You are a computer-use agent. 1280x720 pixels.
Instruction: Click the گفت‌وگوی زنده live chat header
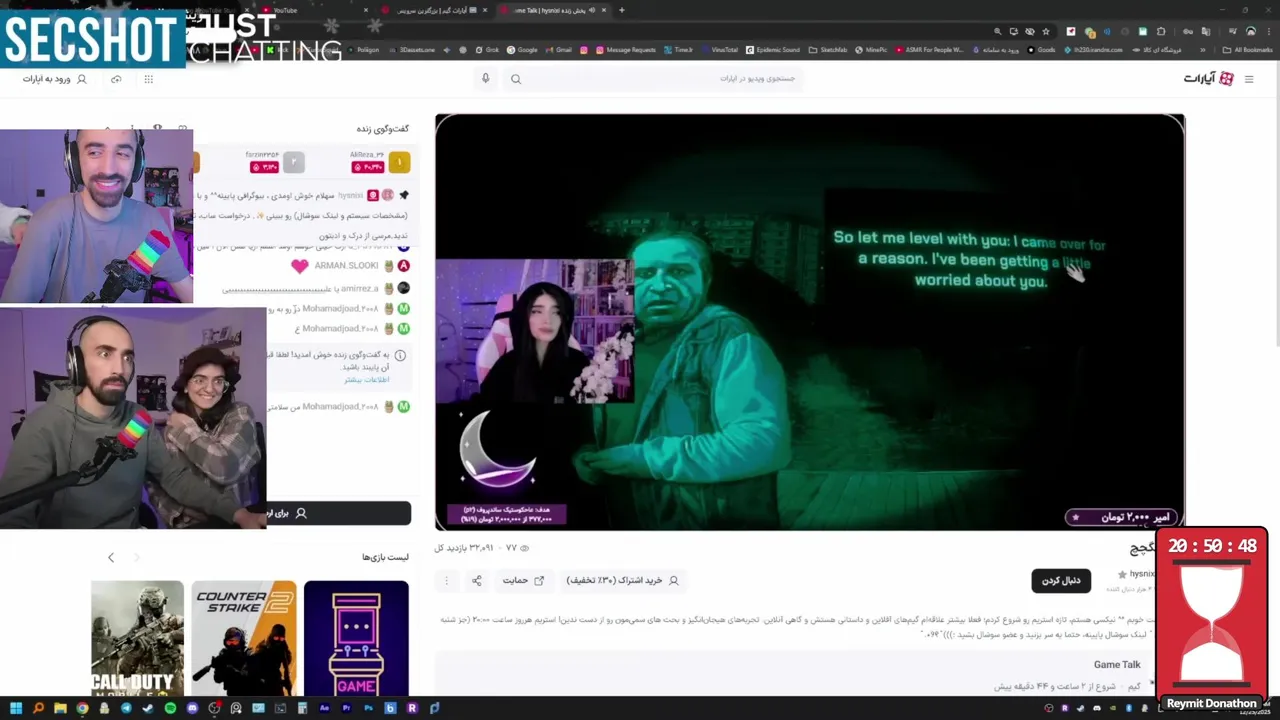click(x=383, y=128)
